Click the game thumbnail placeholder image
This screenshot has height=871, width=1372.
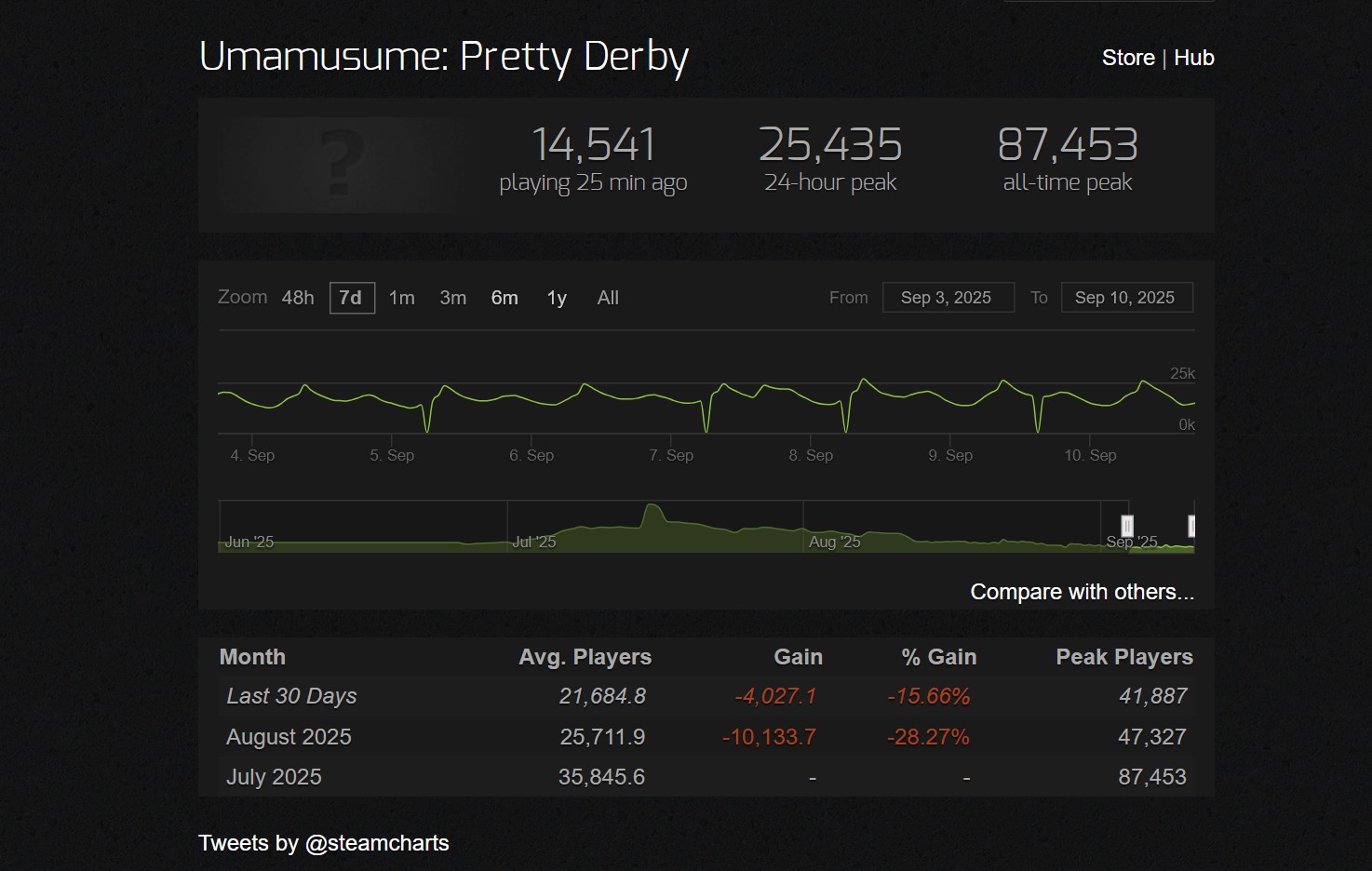[343, 165]
